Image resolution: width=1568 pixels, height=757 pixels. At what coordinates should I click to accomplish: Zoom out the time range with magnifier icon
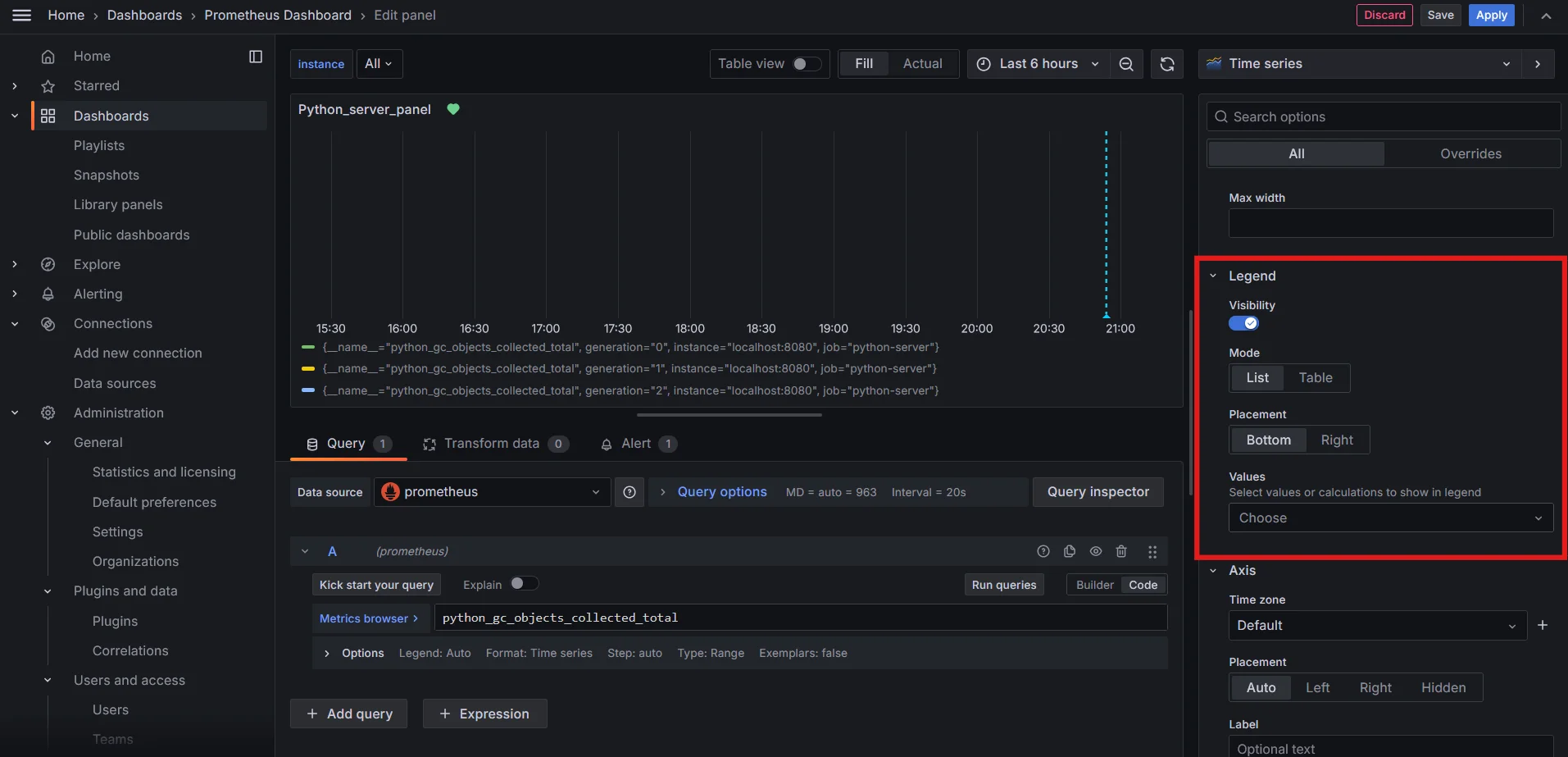1126,64
